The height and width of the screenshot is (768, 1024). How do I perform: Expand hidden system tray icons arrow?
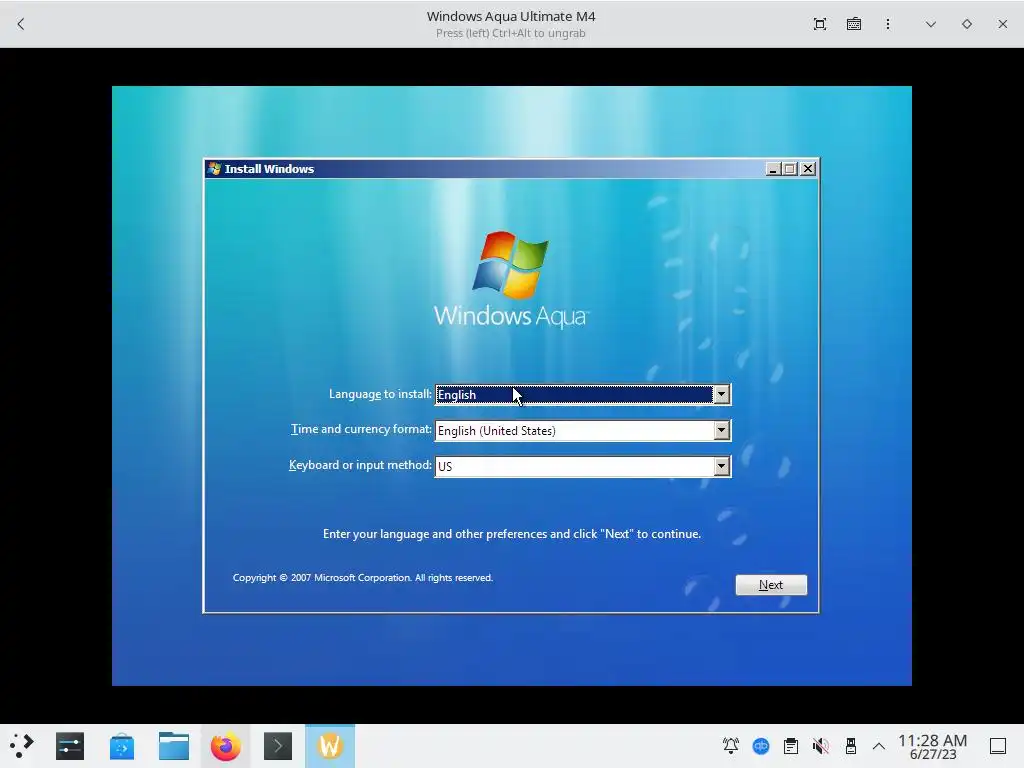(x=879, y=746)
